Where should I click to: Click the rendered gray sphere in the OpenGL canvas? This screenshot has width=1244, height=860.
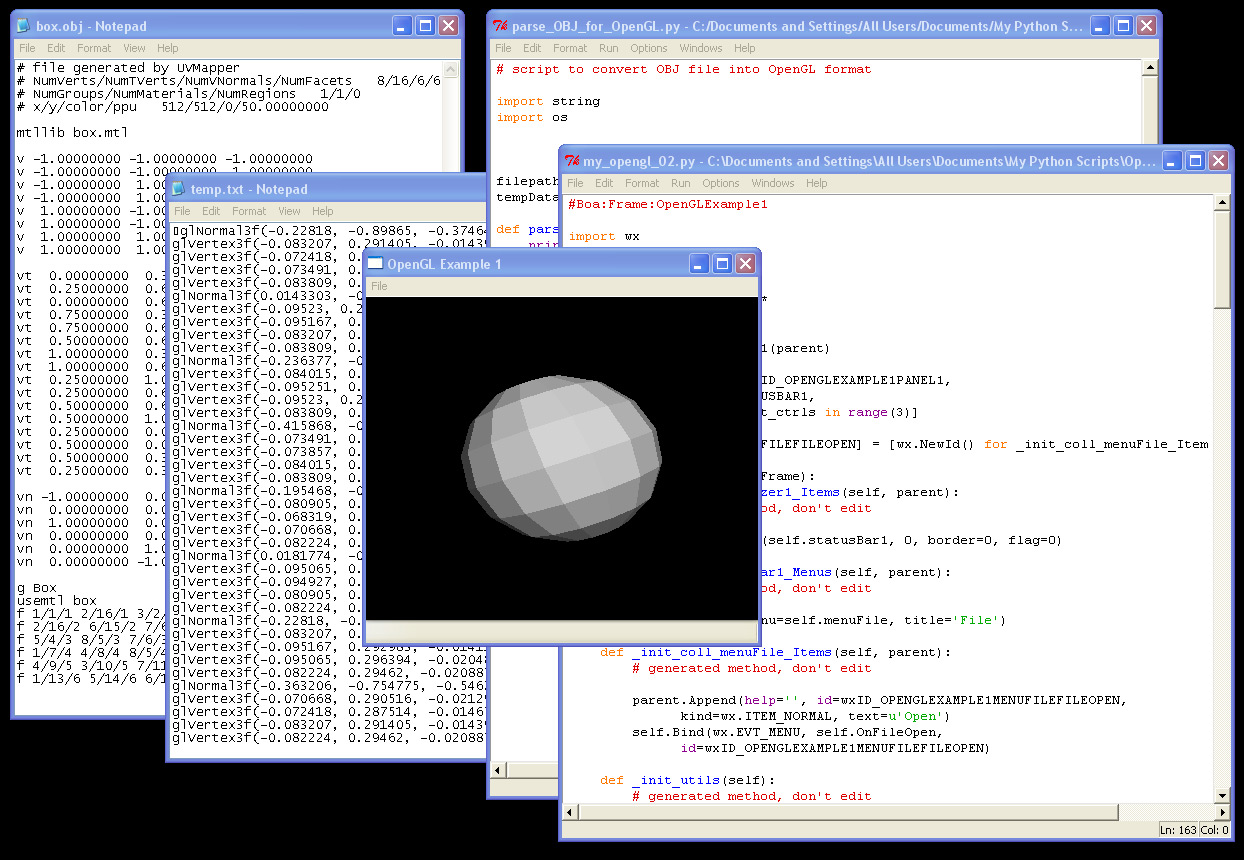(560, 456)
